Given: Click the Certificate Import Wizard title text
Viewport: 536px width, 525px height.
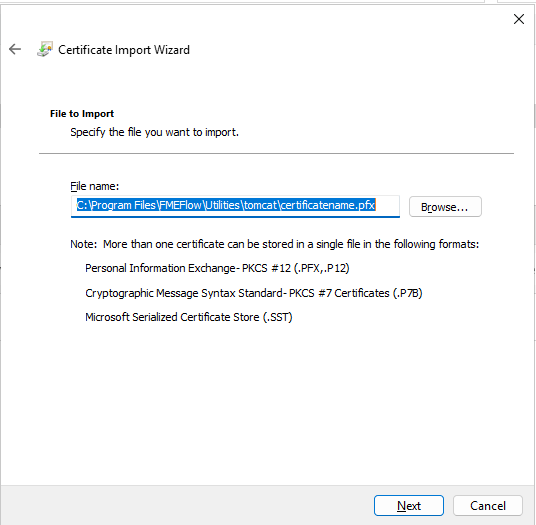Looking at the screenshot, I should pyautogui.click(x=124, y=50).
